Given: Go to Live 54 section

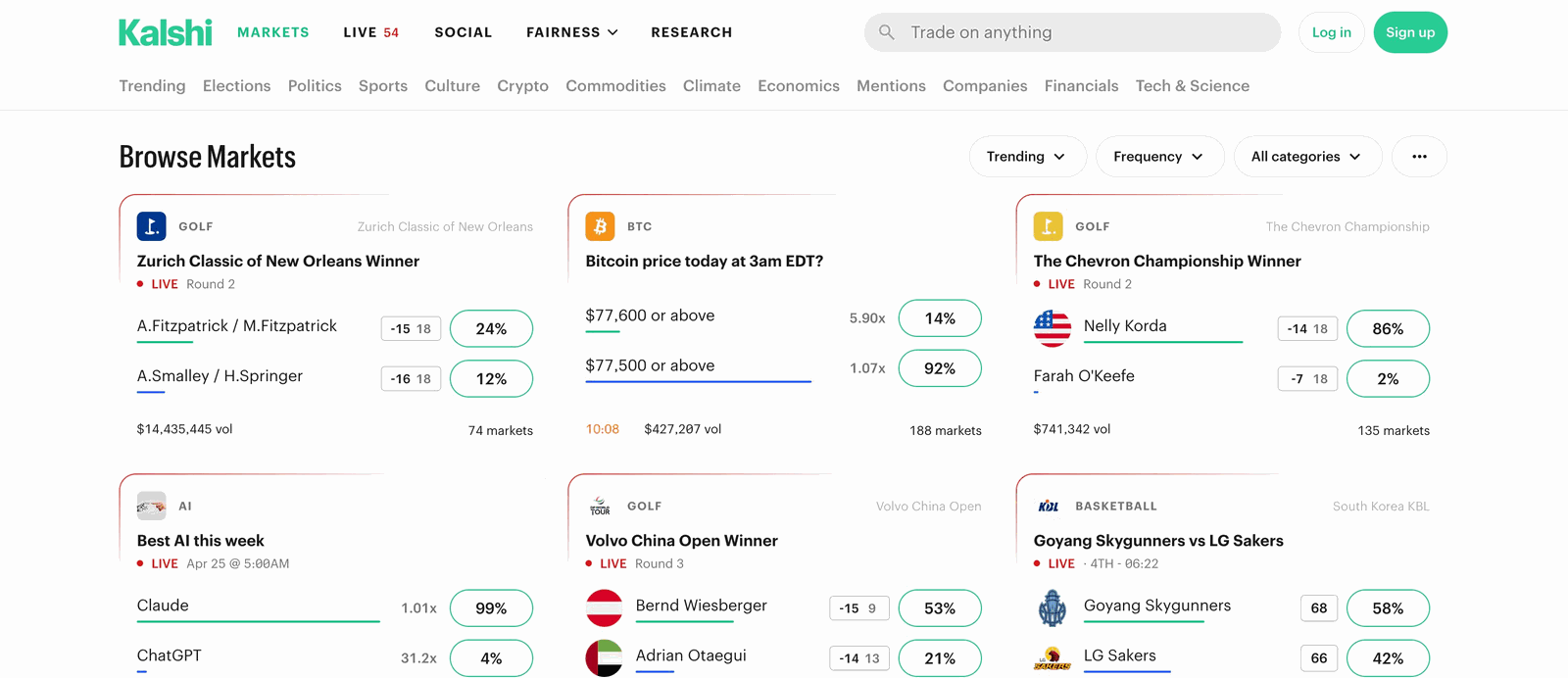Looking at the screenshot, I should 370,32.
